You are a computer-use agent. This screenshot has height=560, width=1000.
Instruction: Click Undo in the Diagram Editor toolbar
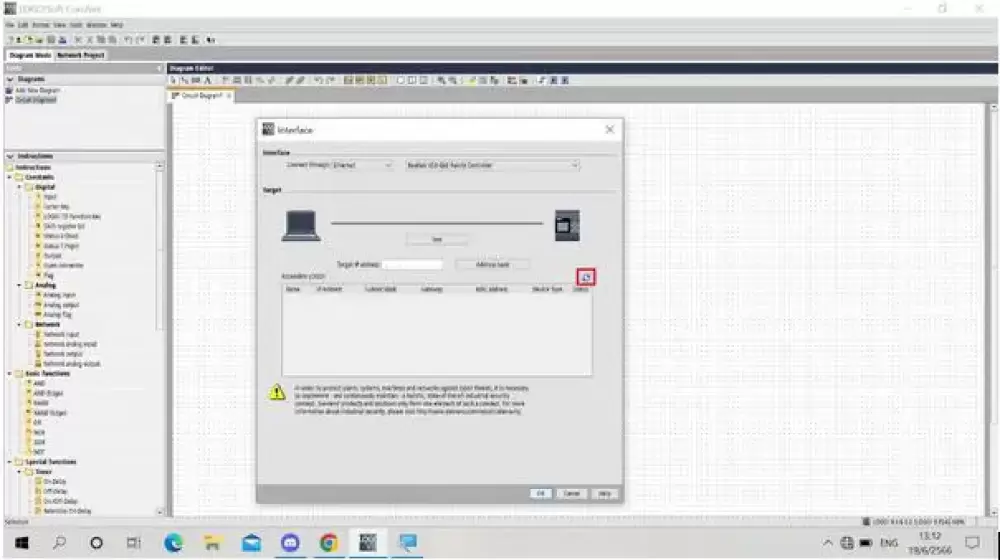[x=318, y=80]
